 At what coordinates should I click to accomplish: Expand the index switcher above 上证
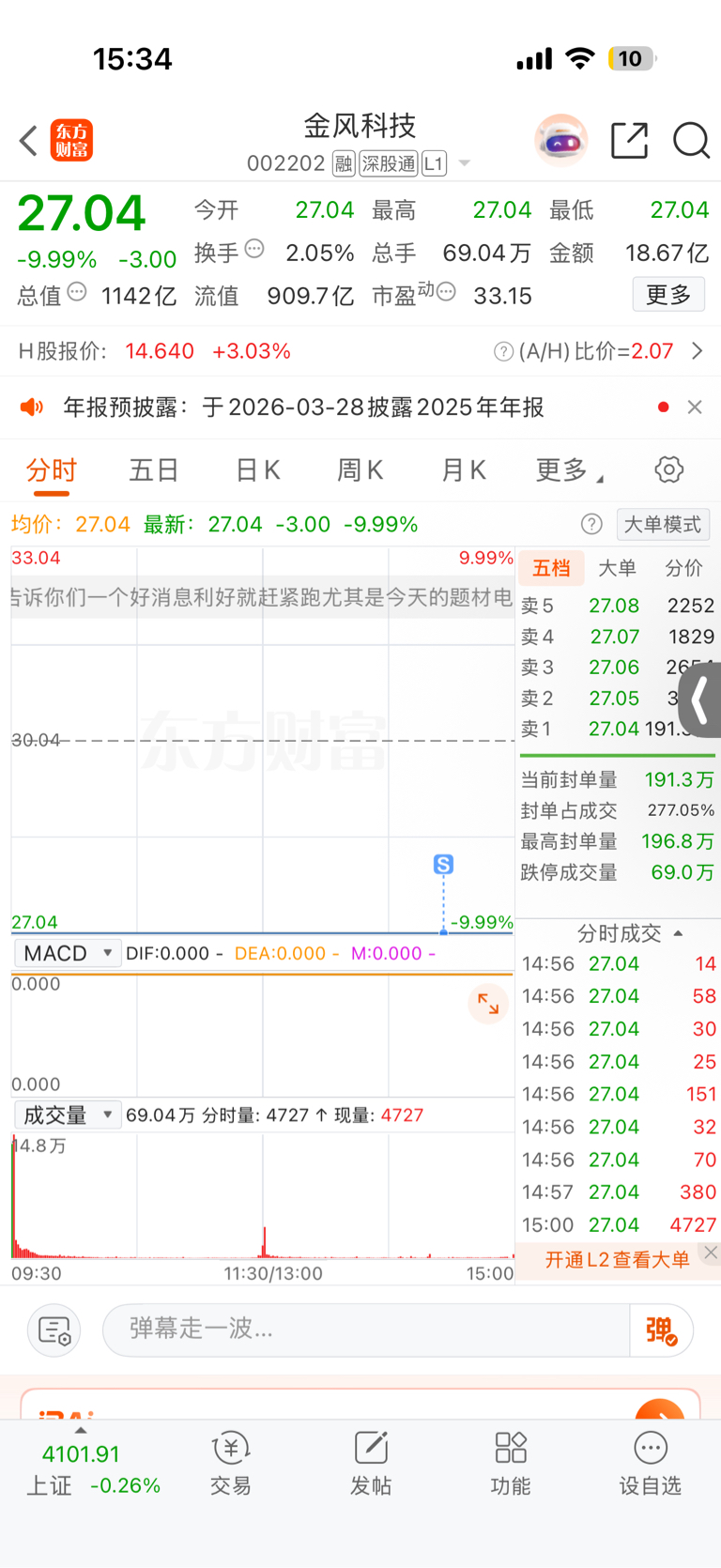tap(81, 1431)
